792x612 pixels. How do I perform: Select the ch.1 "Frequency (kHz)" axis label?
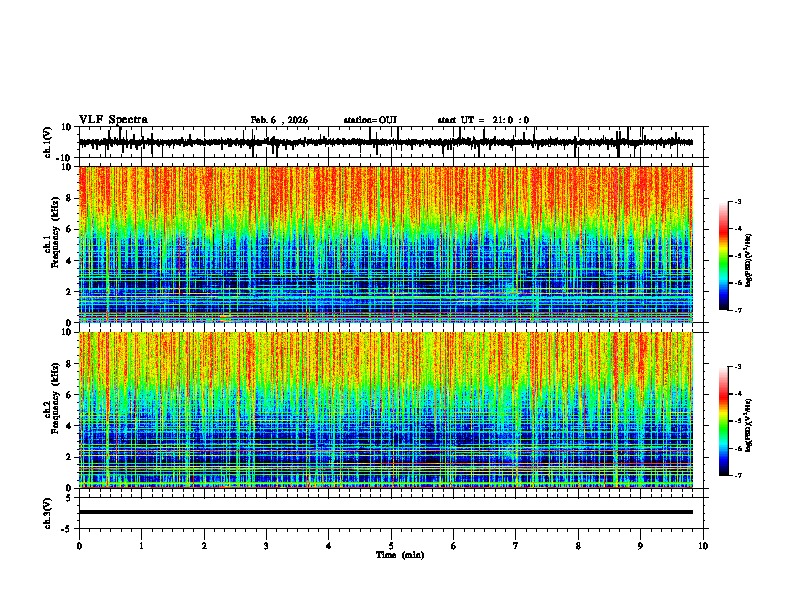(56, 232)
